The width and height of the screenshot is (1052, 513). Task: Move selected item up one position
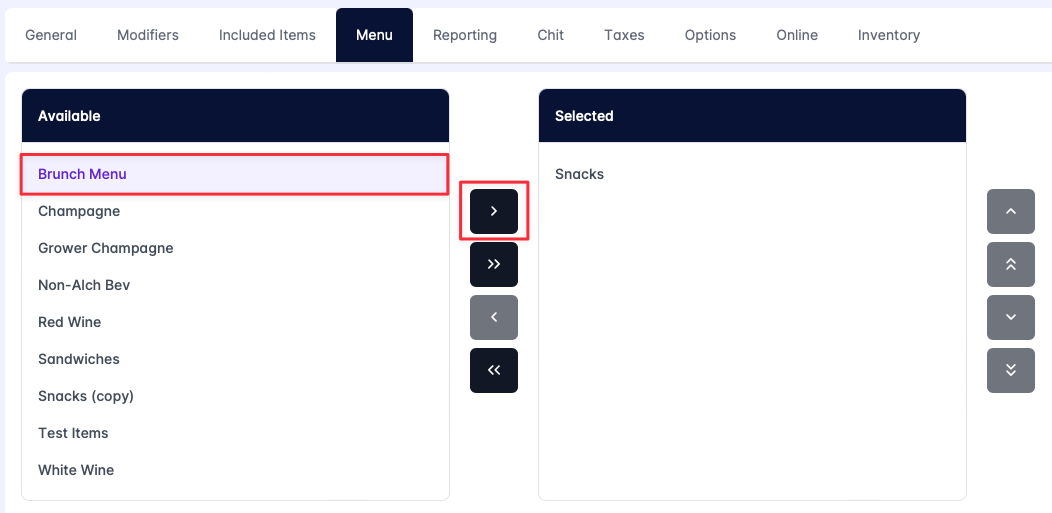pyautogui.click(x=1010, y=211)
